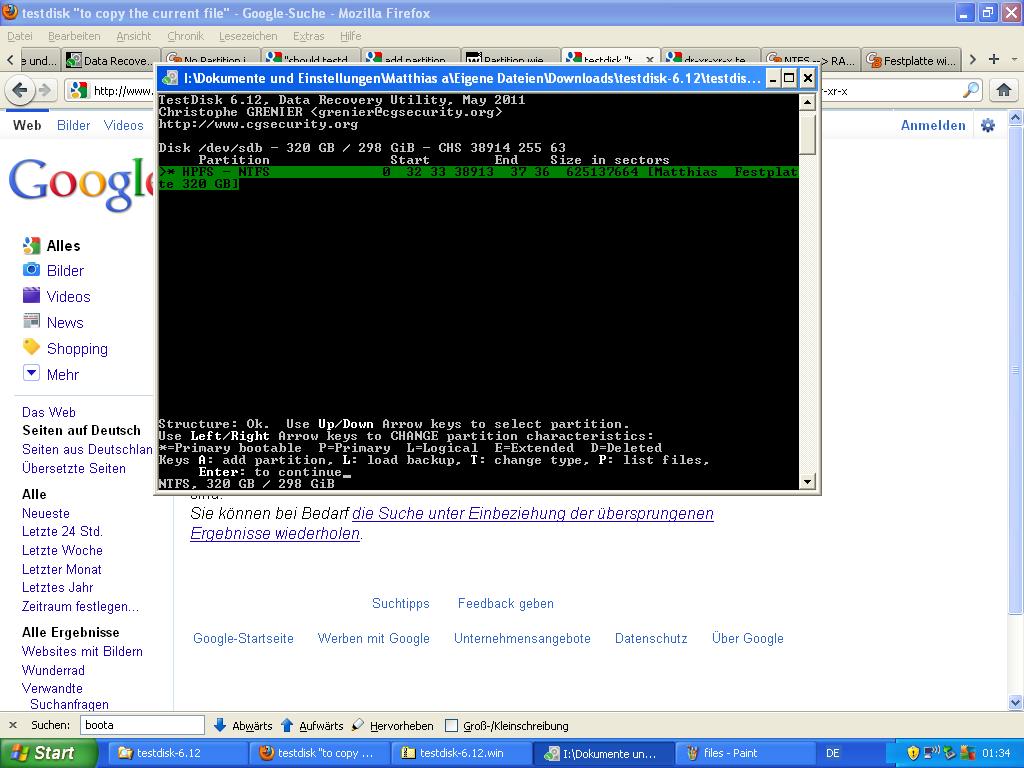Screen dimensions: 1024x768
Task: Click Wunderrad link
Action: click(53, 670)
